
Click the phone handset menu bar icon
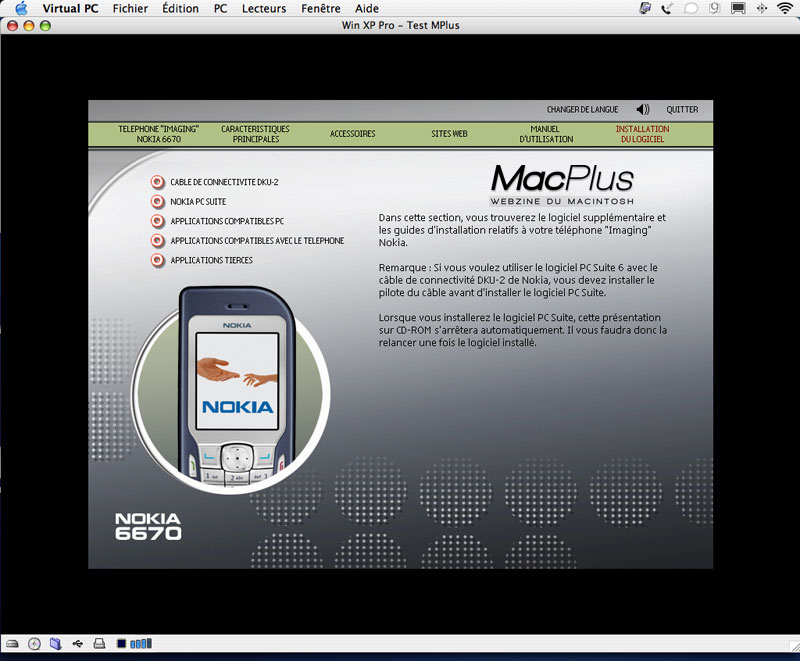pos(667,8)
